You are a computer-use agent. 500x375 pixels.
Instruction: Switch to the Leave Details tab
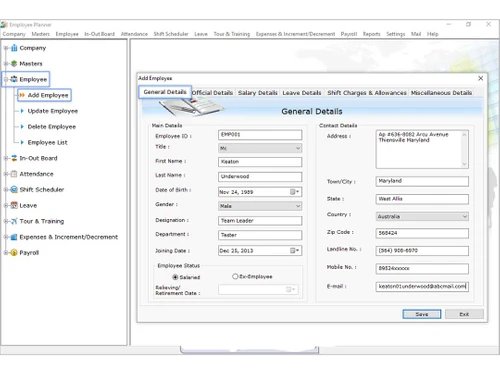tap(302, 93)
